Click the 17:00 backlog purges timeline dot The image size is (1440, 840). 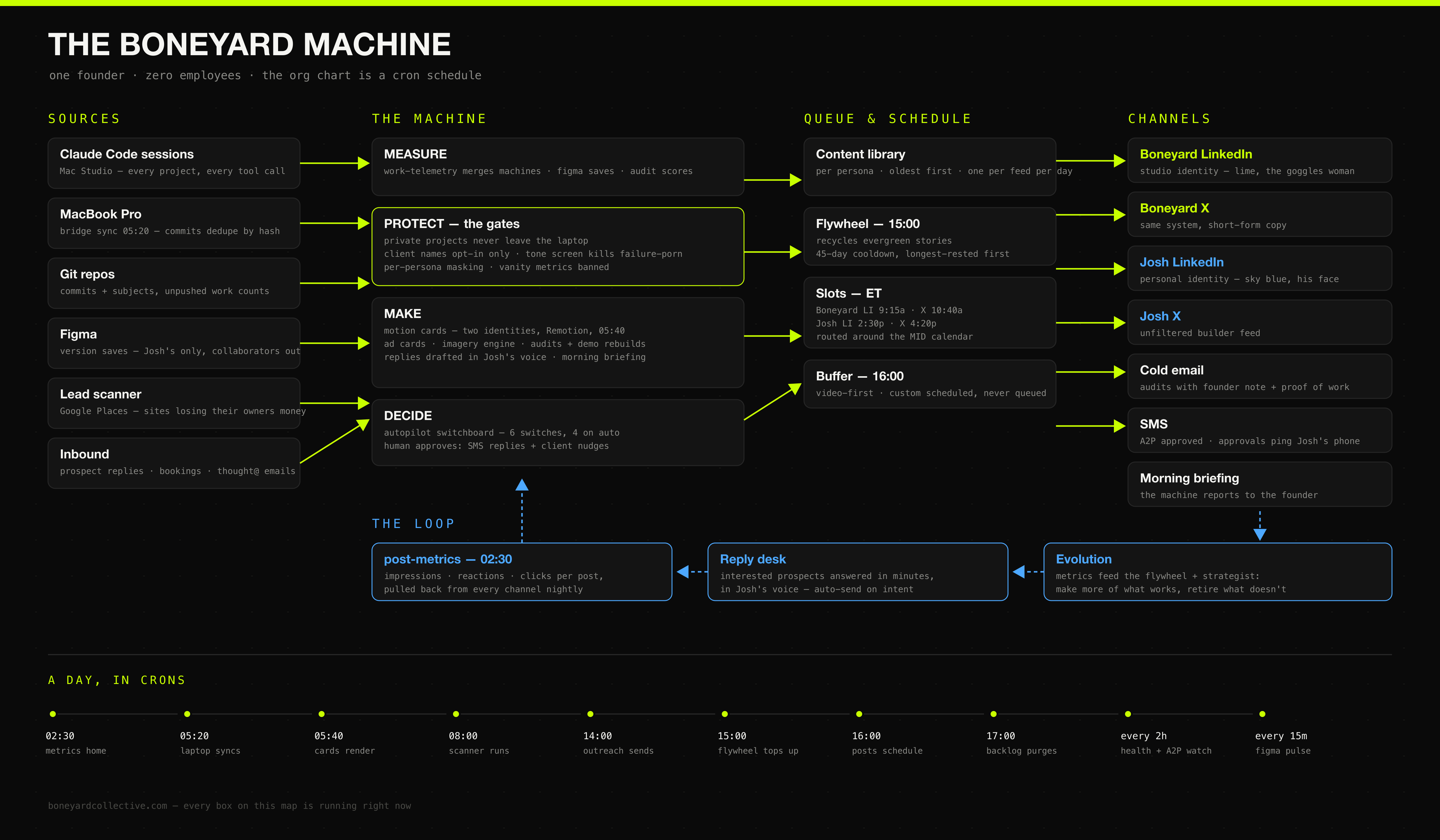coord(994,714)
